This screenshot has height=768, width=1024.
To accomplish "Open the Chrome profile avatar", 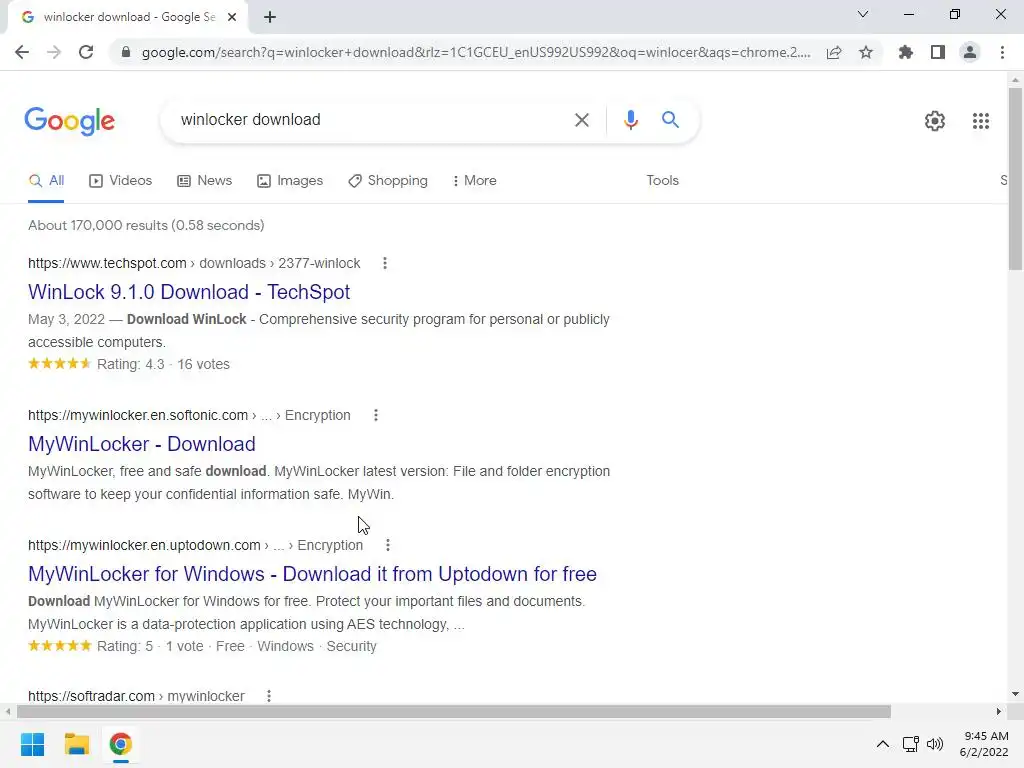I will (970, 52).
